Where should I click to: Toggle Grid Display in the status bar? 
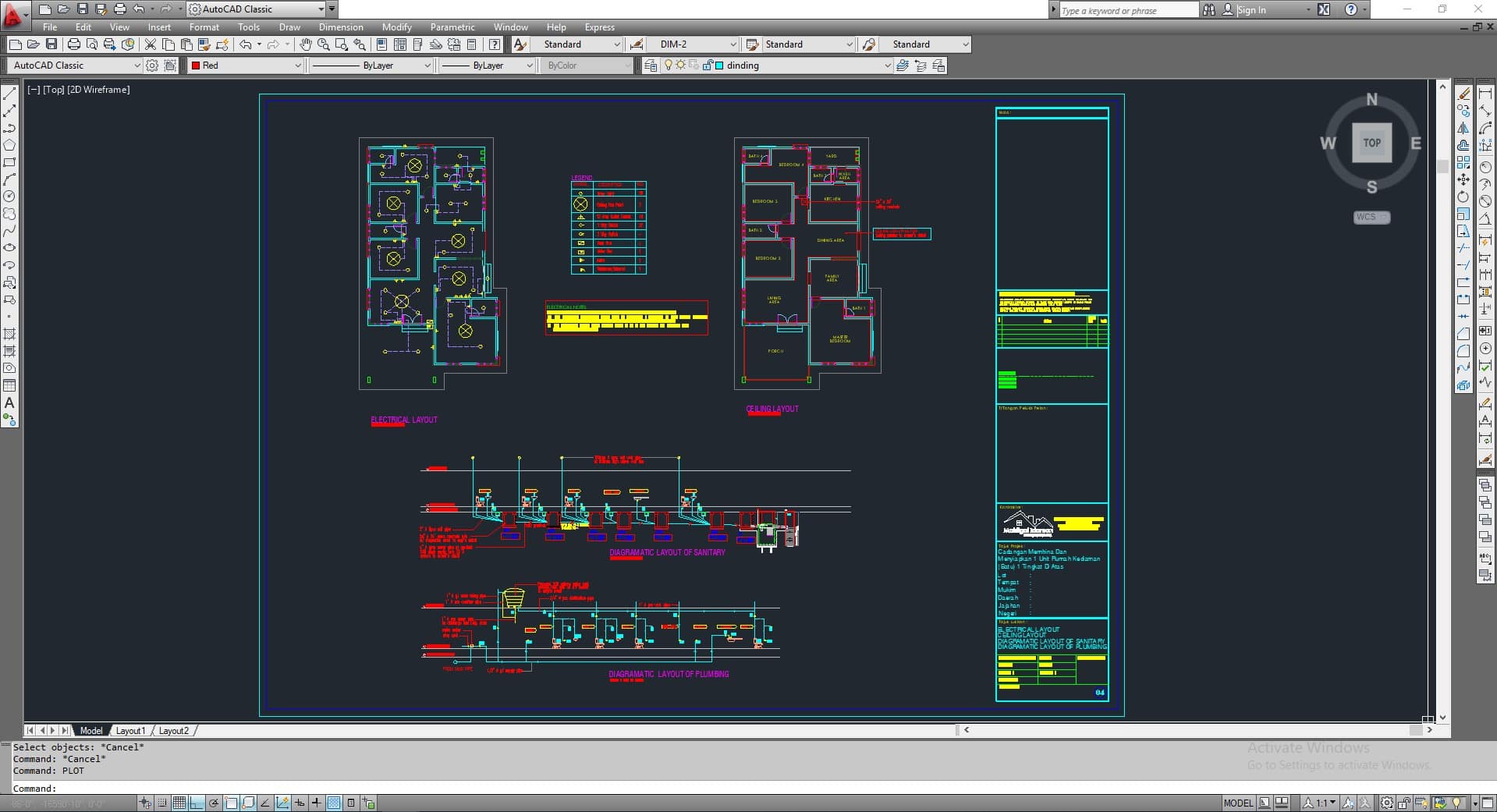[x=179, y=803]
